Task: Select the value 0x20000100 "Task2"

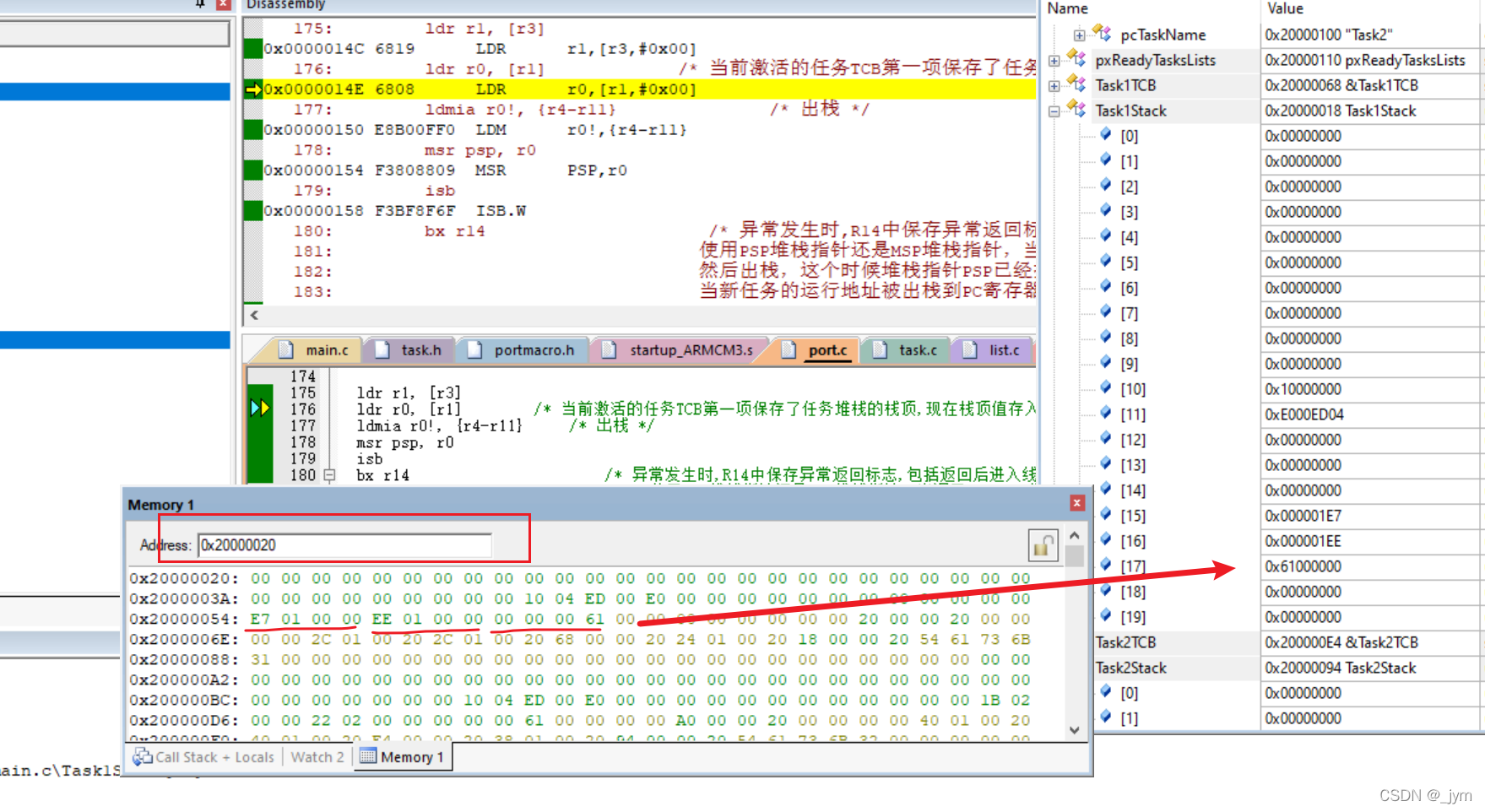Action: 1328,35
